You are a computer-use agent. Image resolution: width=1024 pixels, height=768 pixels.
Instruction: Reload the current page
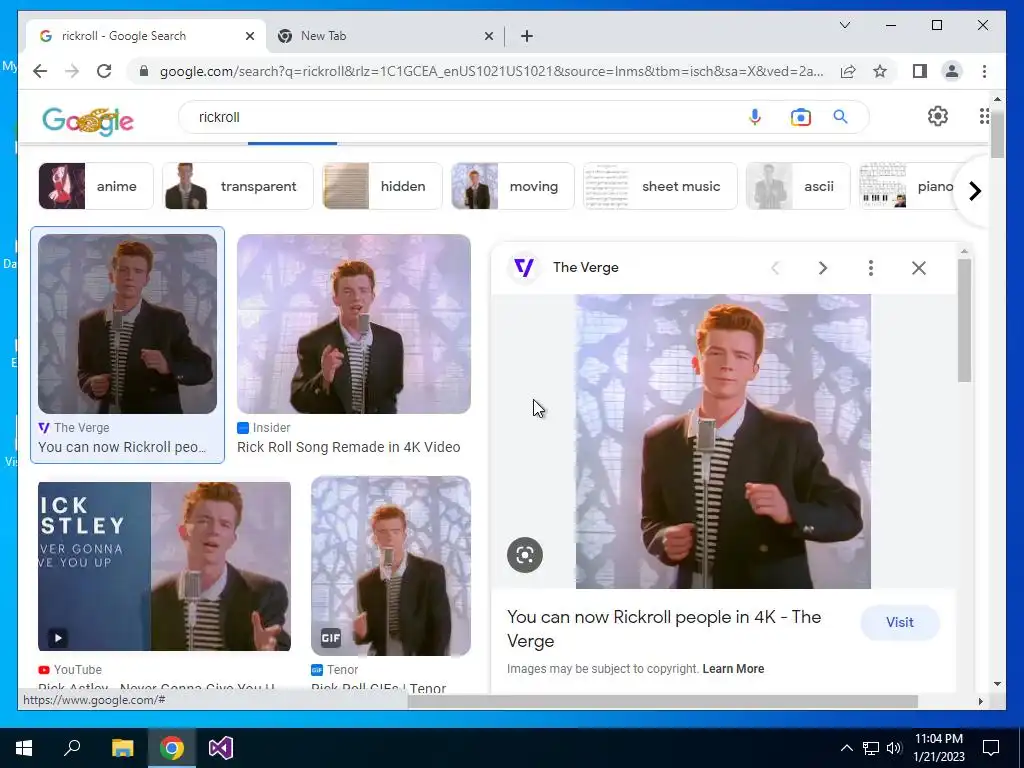[104, 71]
